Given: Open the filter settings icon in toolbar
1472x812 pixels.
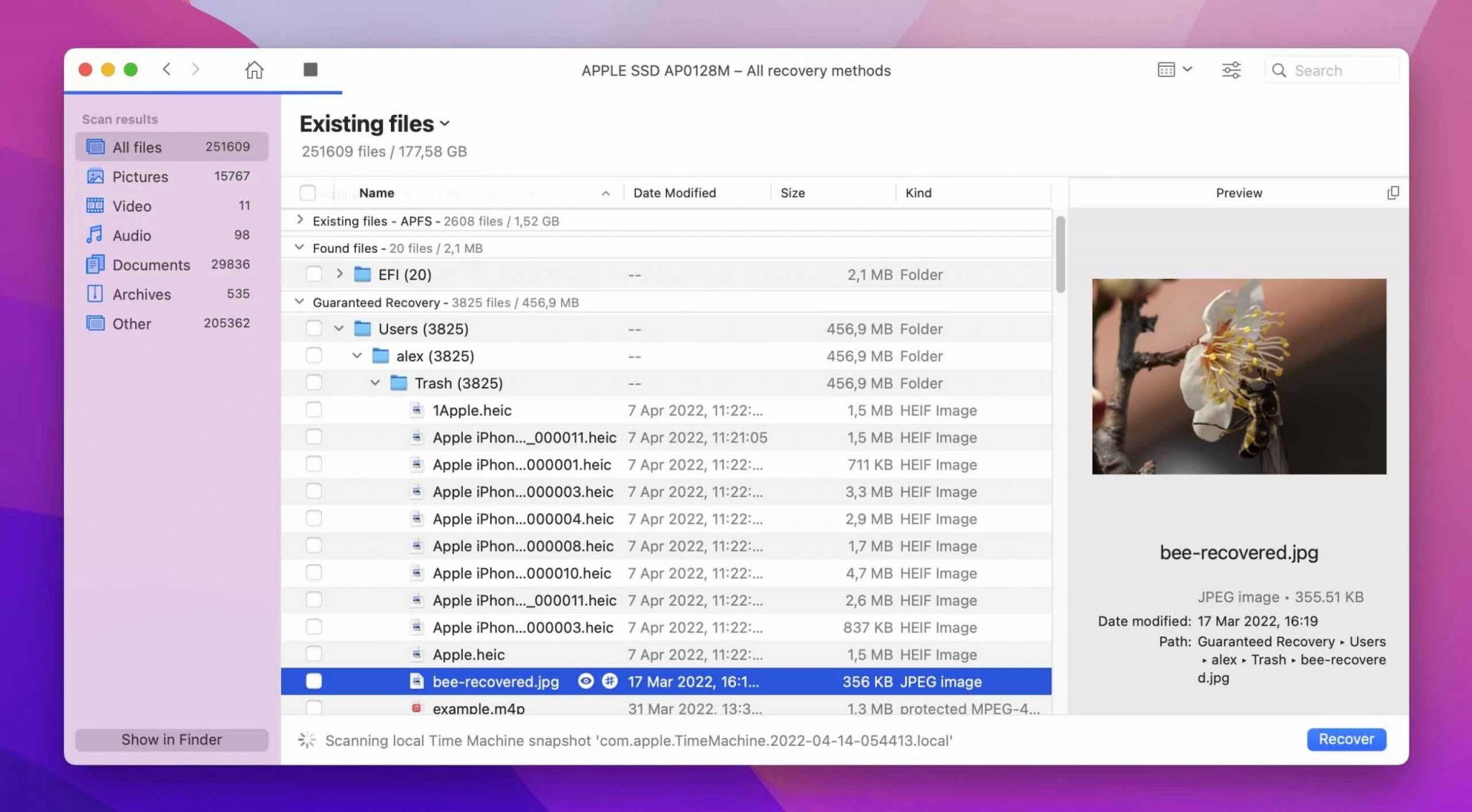Looking at the screenshot, I should (x=1231, y=70).
